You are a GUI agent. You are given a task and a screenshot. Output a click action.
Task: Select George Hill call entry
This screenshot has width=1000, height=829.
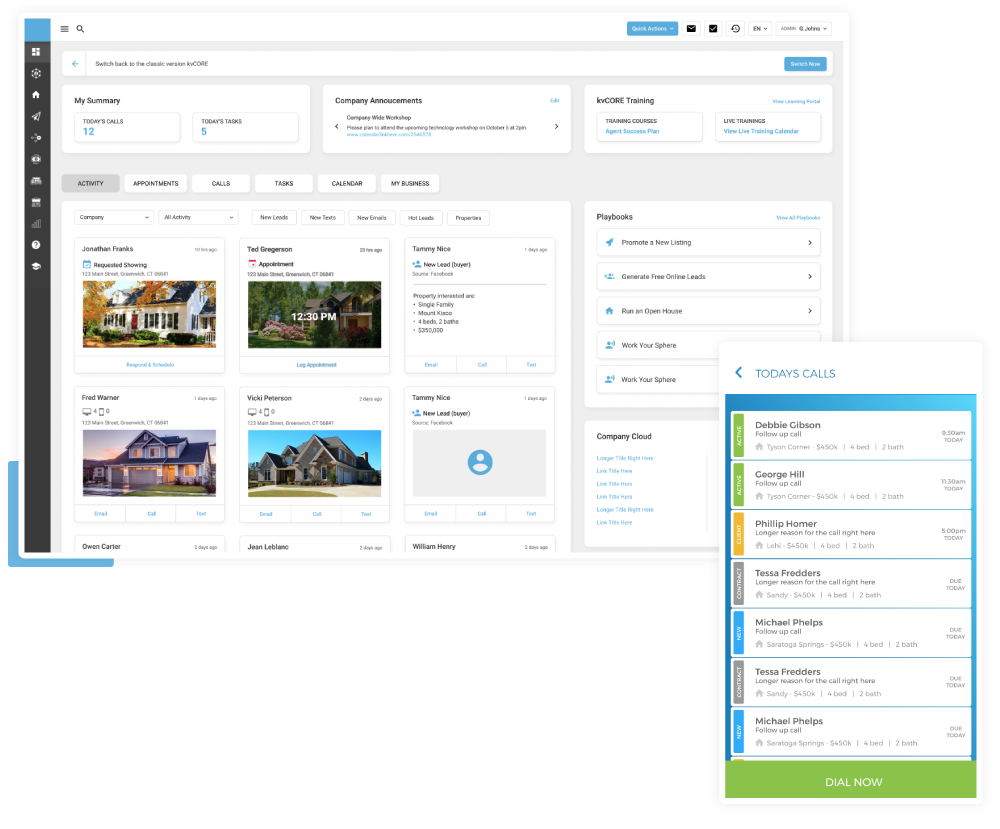[x=851, y=485]
